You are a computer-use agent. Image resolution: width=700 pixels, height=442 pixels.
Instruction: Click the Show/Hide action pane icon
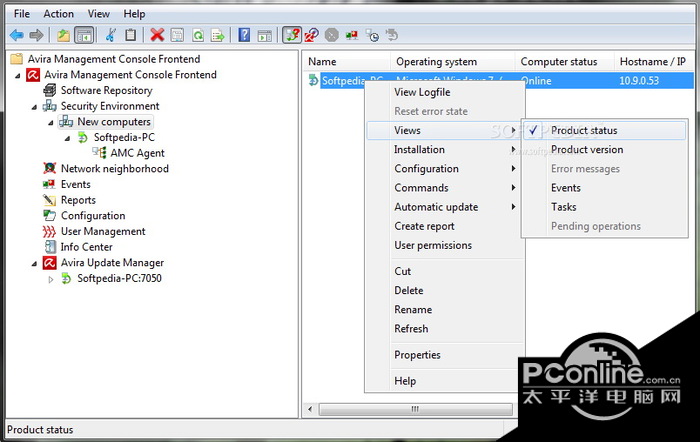[x=265, y=35]
